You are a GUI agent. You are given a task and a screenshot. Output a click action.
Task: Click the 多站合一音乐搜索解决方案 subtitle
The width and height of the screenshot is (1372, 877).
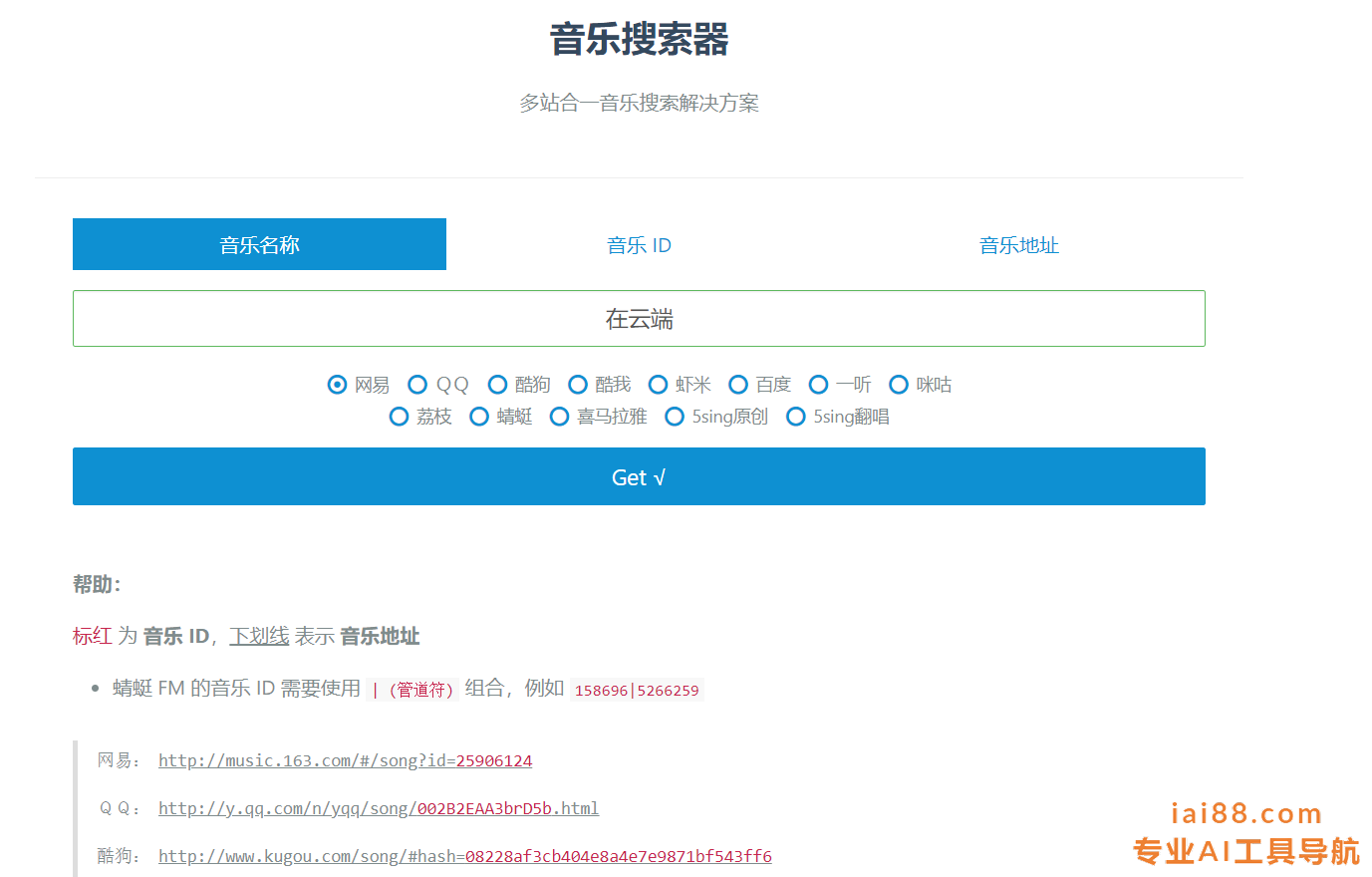click(x=639, y=103)
